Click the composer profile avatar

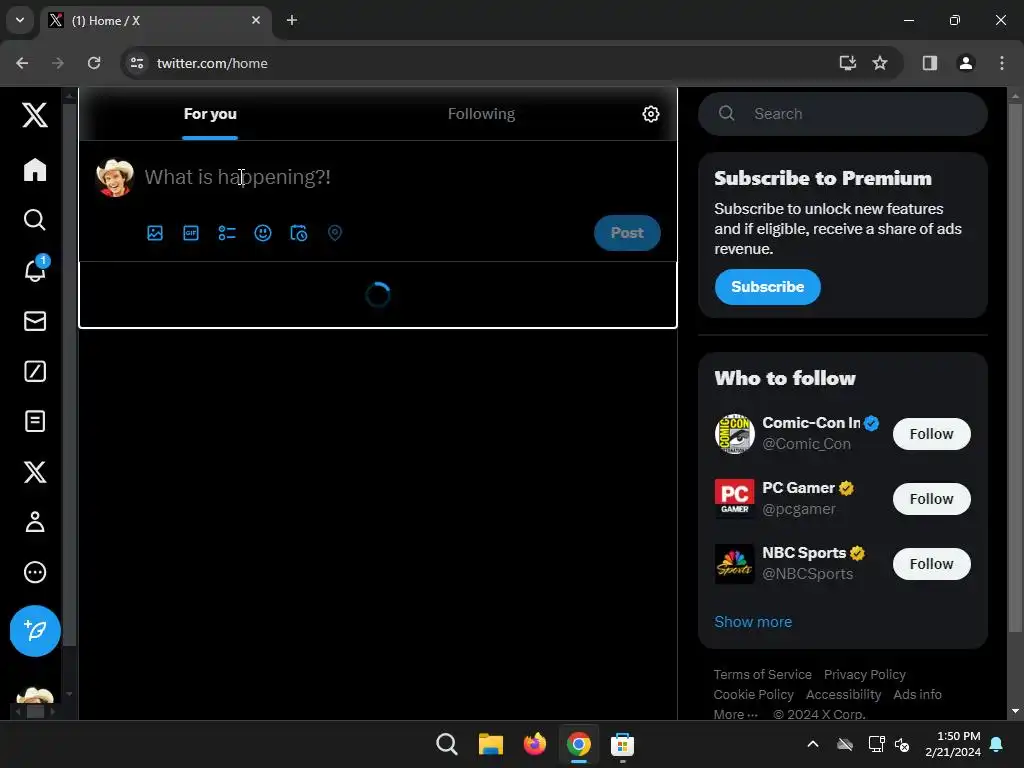click(x=115, y=177)
